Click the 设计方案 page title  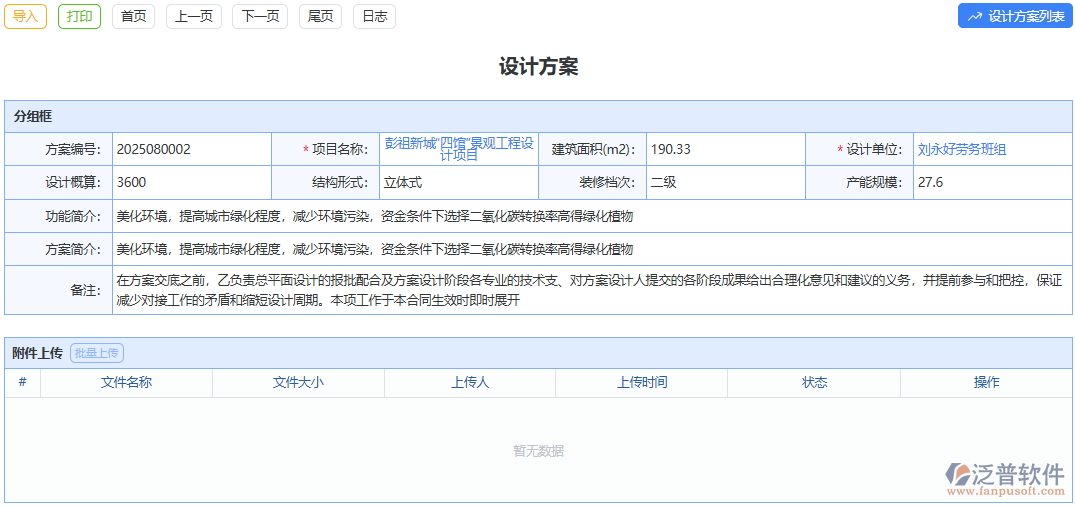click(538, 66)
